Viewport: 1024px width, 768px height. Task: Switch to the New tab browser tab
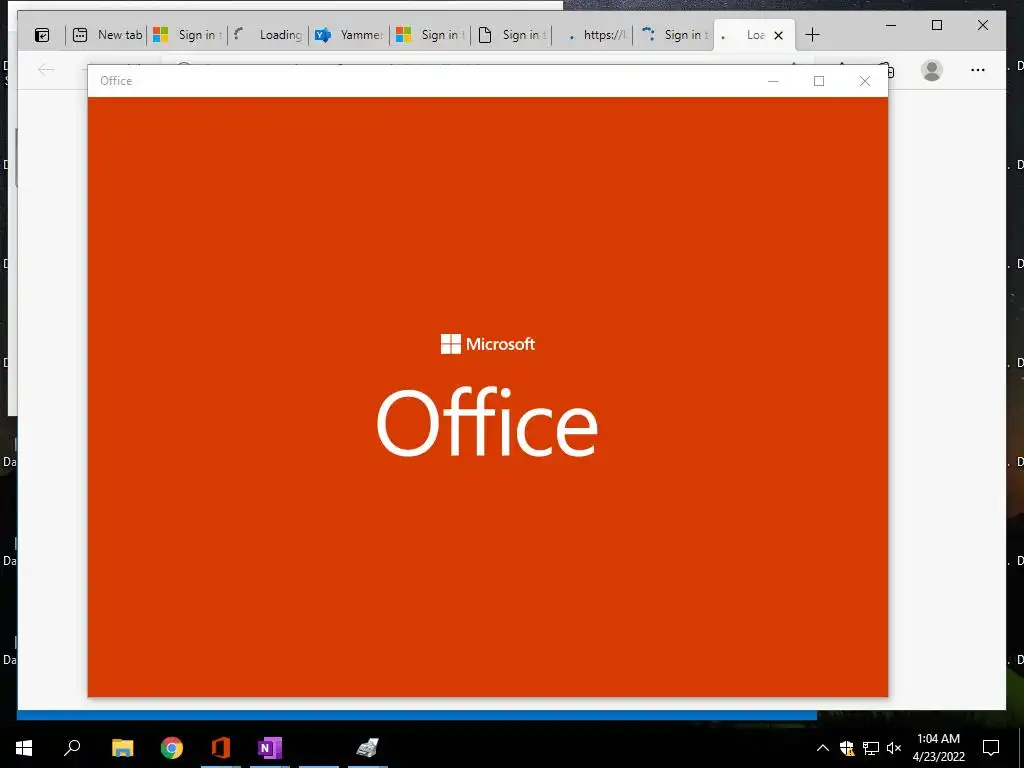107,35
